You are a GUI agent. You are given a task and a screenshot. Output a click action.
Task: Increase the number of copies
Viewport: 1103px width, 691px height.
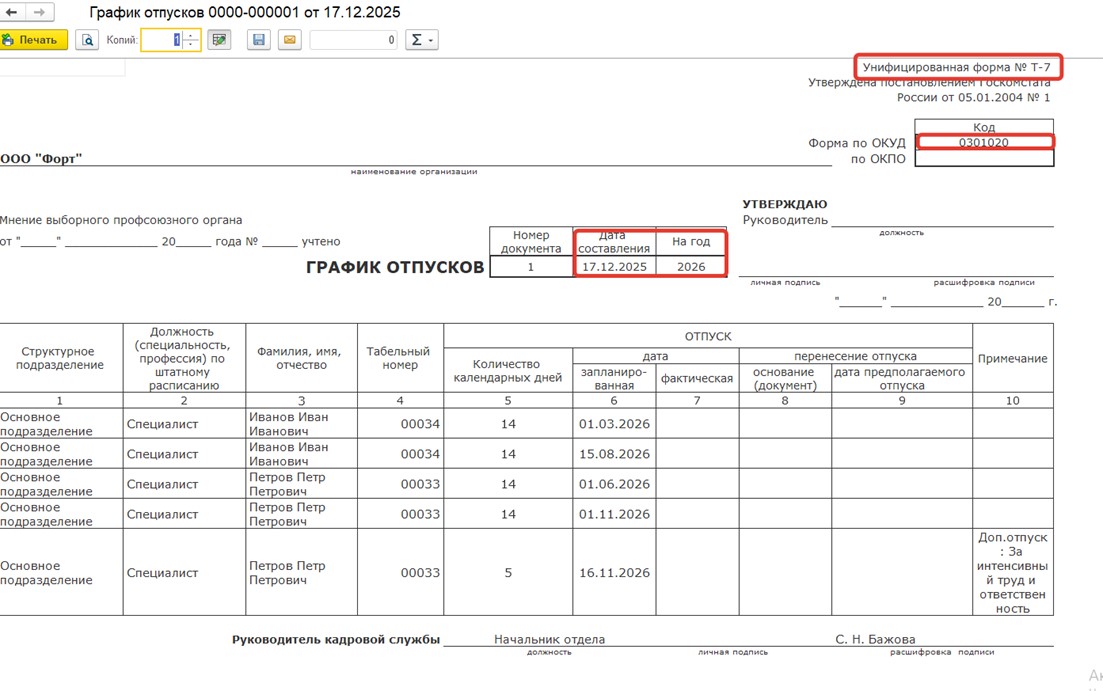[x=191, y=35]
